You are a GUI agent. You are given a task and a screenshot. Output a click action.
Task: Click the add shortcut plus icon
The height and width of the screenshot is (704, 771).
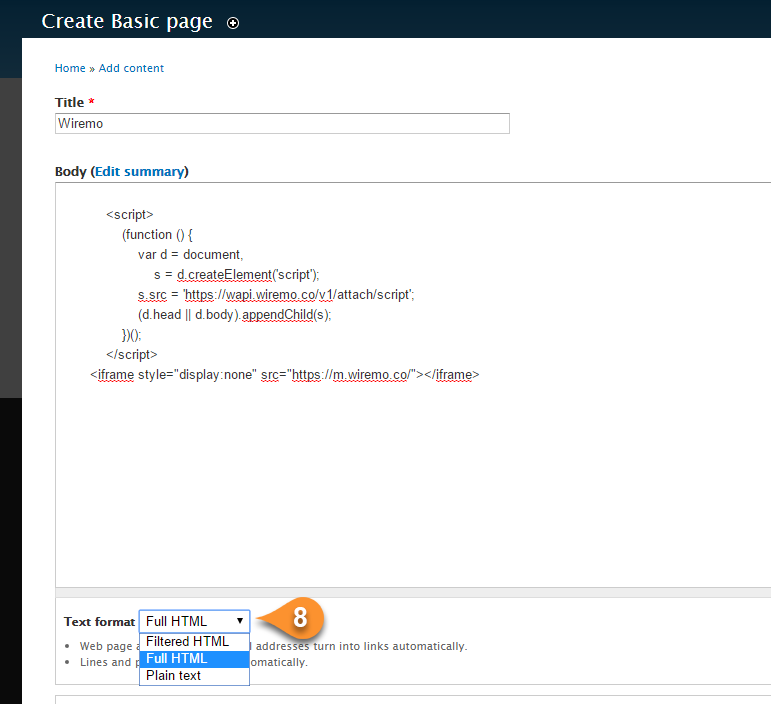point(233,23)
